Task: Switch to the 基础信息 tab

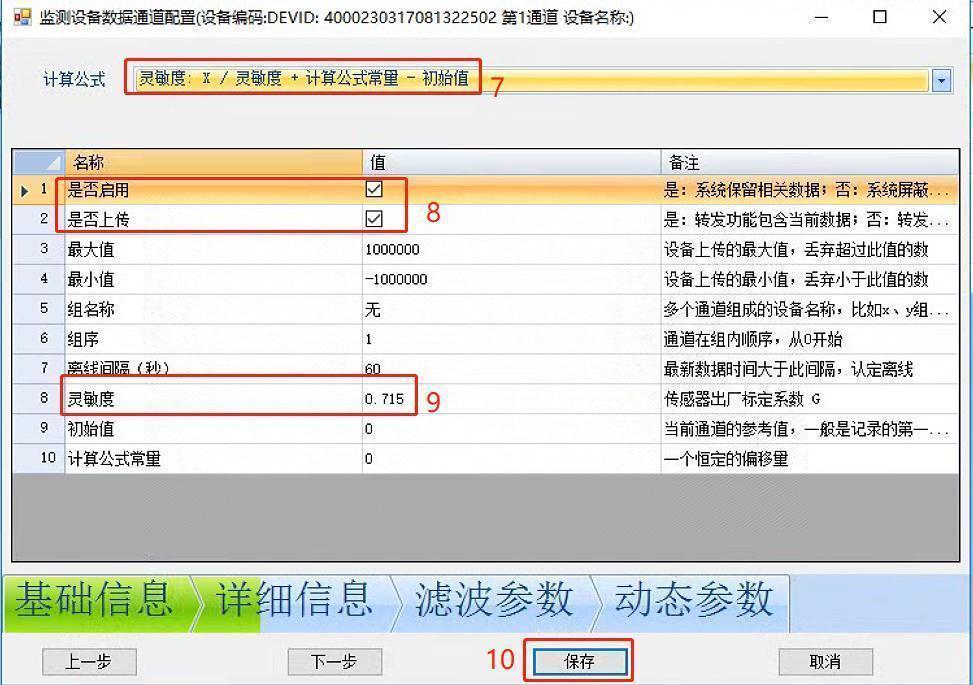Action: pos(94,600)
